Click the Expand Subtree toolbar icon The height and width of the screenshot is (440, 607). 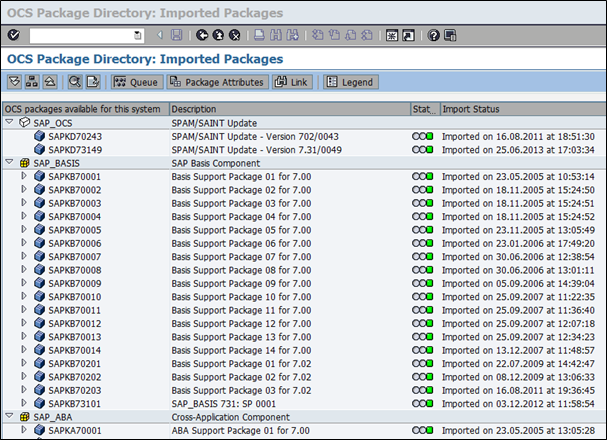pos(14,82)
